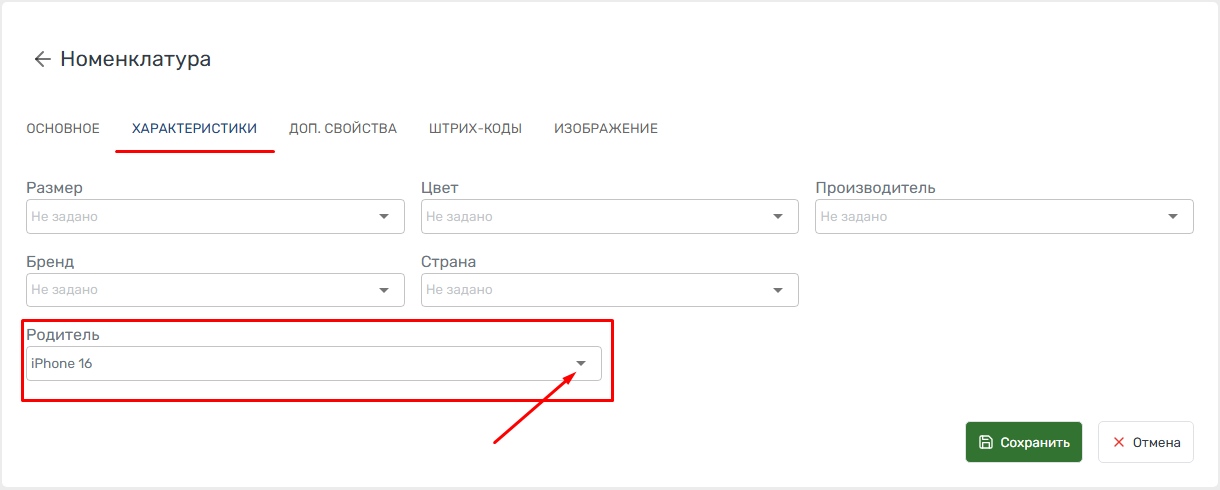
Task: Expand the Родитель dropdown arrow
Action: pos(581,364)
